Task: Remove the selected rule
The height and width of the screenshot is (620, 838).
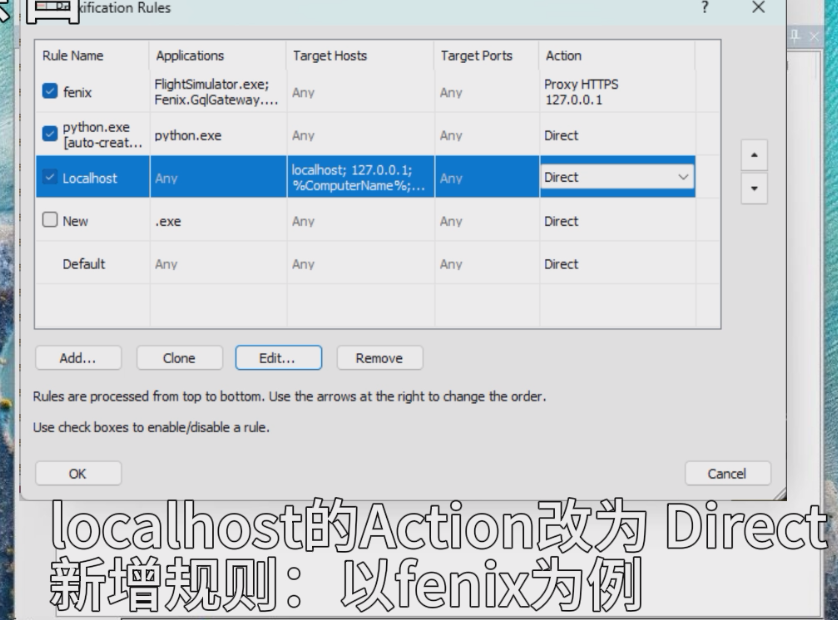Action: pos(379,358)
